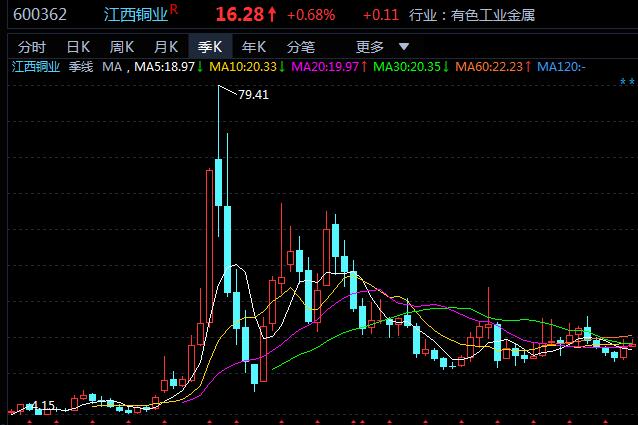This screenshot has height=425, width=638.
Task: Click the 79.41 high price label
Action: [x=253, y=95]
